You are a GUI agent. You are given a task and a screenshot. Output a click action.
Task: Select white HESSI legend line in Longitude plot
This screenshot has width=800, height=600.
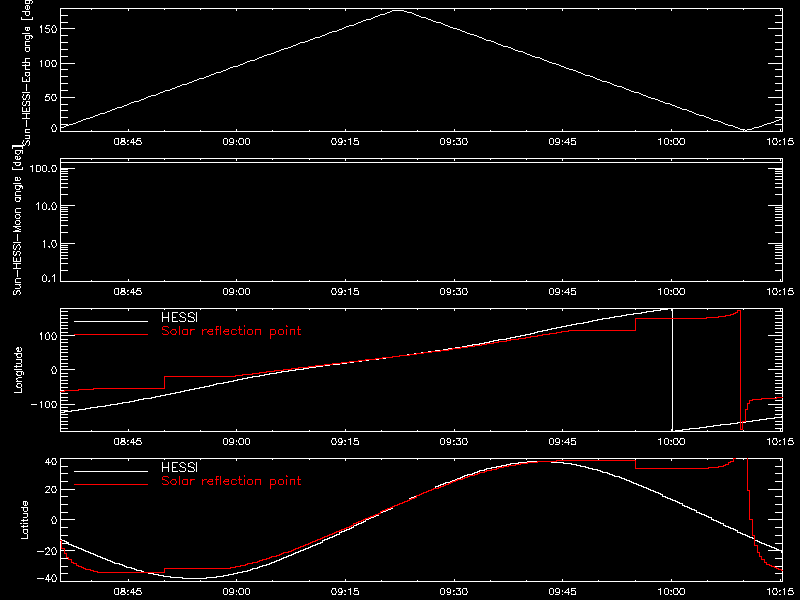(x=111, y=321)
